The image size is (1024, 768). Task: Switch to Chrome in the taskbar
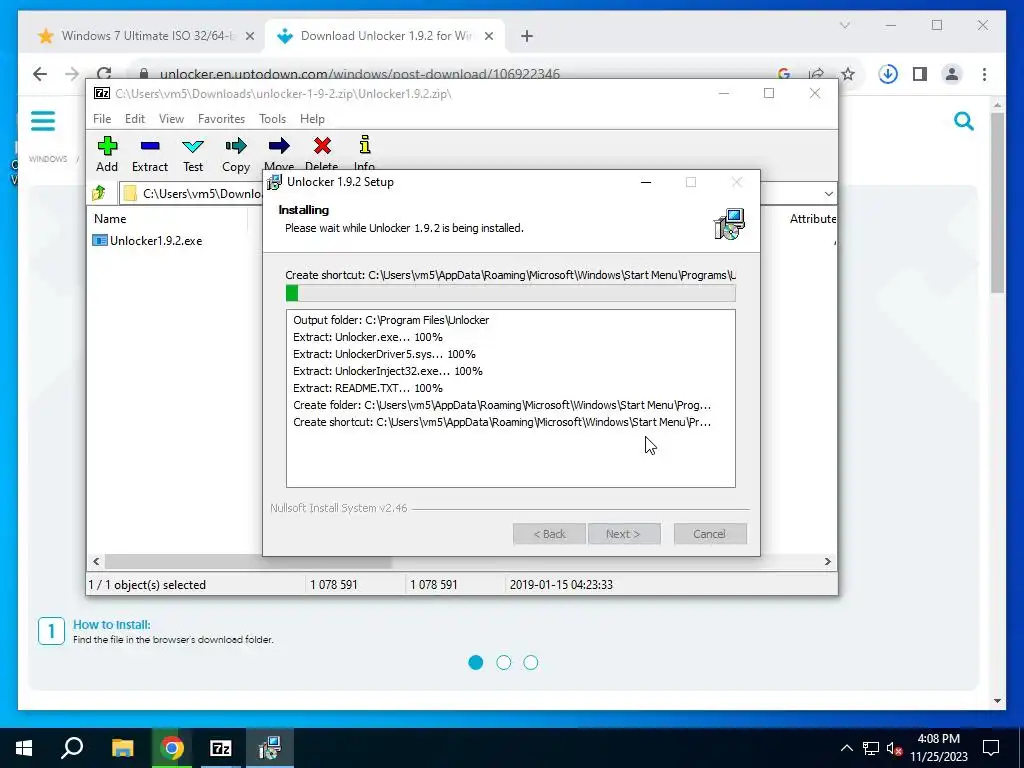(x=172, y=748)
